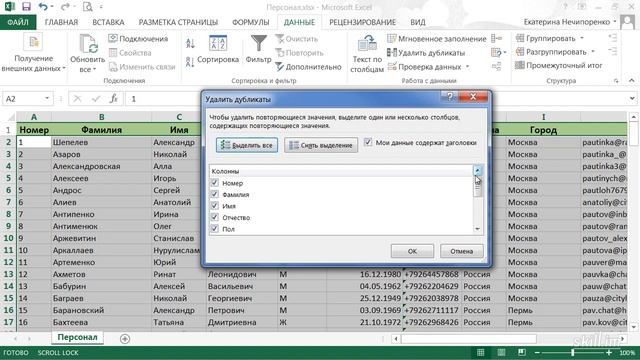
Task: Click help question mark in dialog title
Action: coord(450,97)
